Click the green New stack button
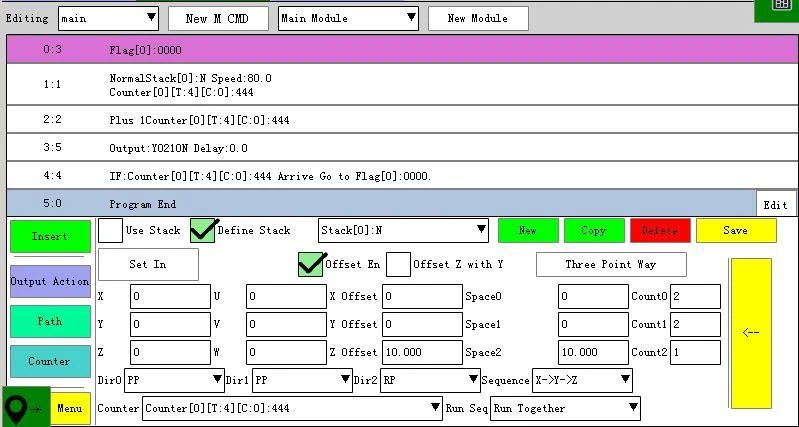The height and width of the screenshot is (427, 799). point(528,230)
